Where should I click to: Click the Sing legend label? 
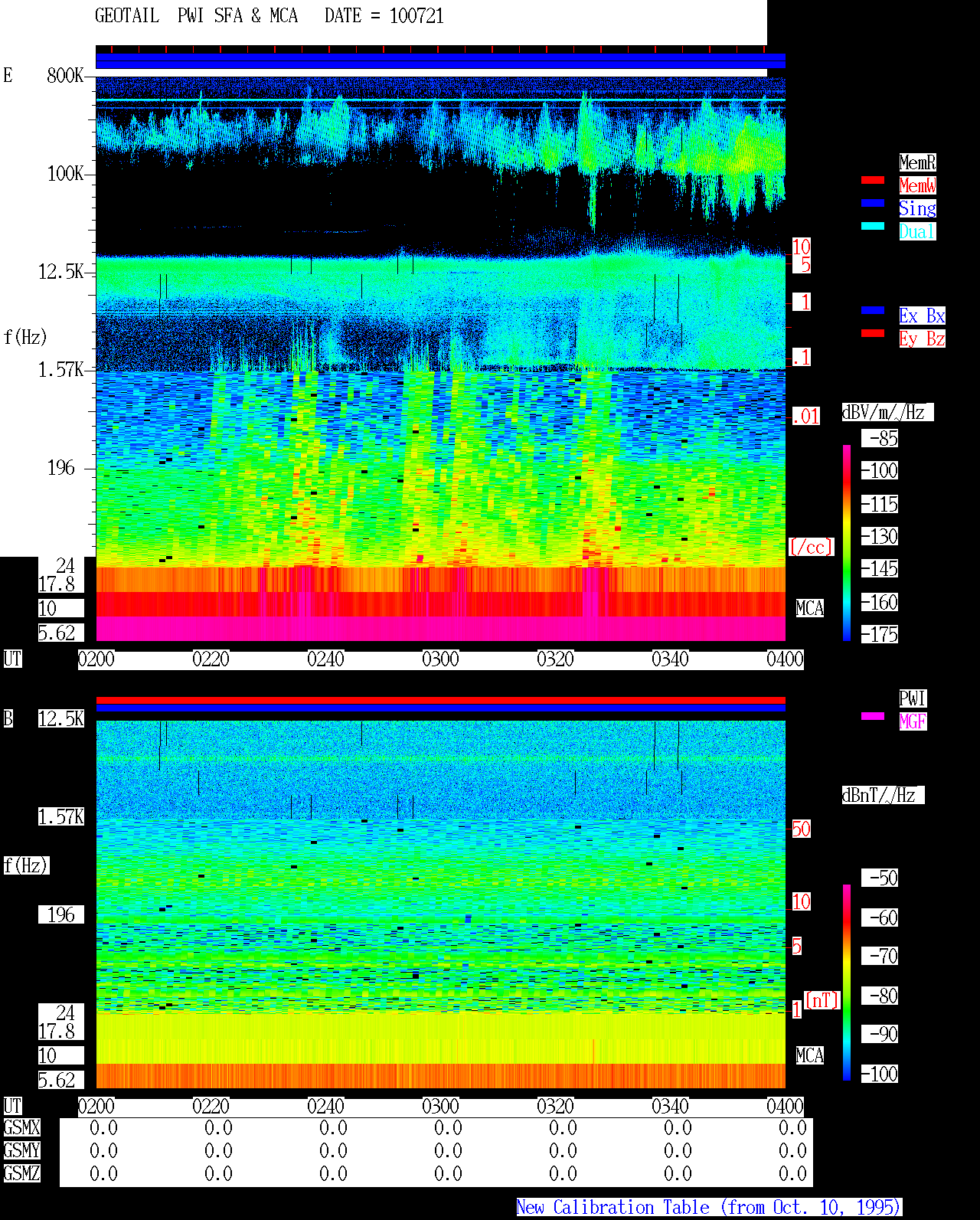tap(917, 208)
